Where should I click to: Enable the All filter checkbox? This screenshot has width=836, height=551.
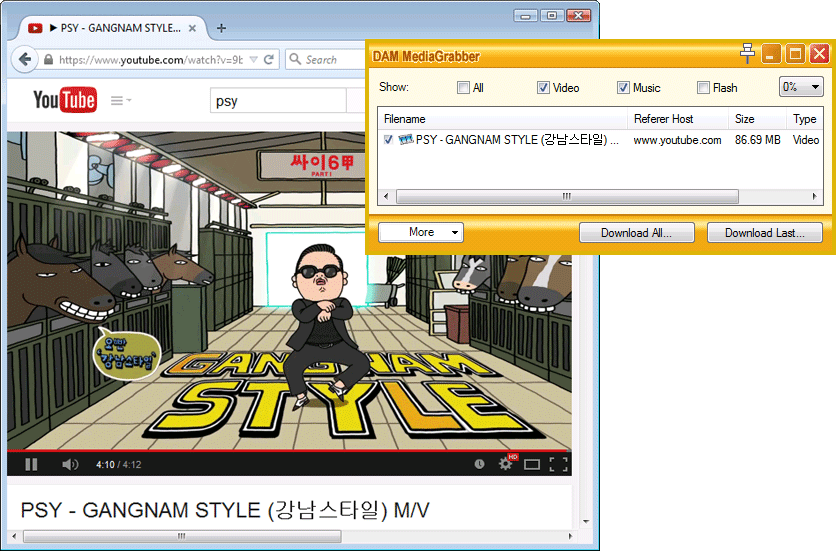[463, 87]
